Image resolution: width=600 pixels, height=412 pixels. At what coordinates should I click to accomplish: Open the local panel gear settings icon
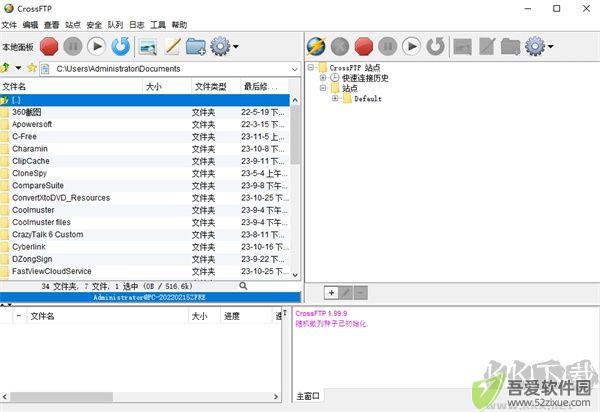coord(220,46)
